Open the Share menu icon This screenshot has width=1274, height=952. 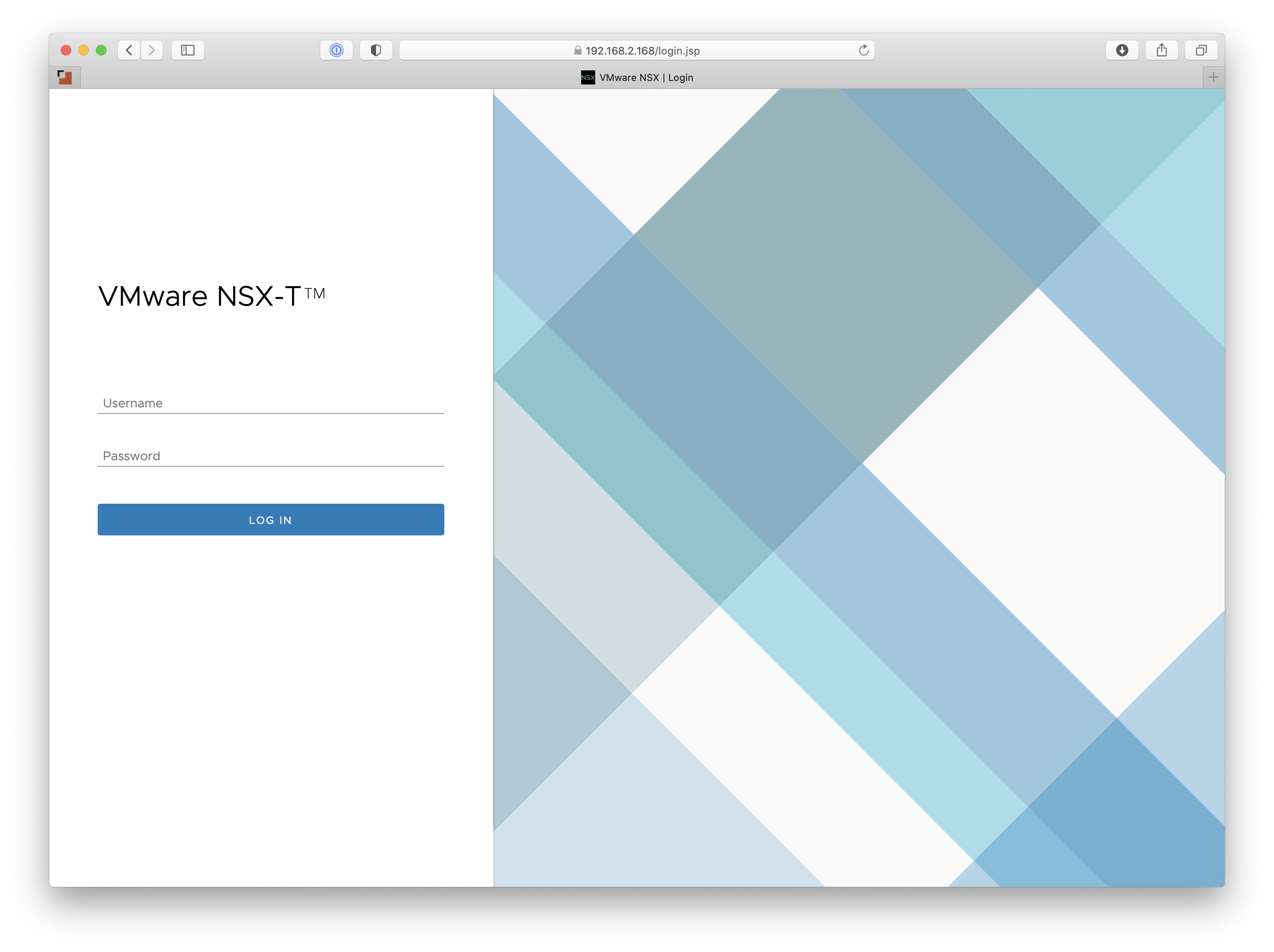coord(1162,50)
